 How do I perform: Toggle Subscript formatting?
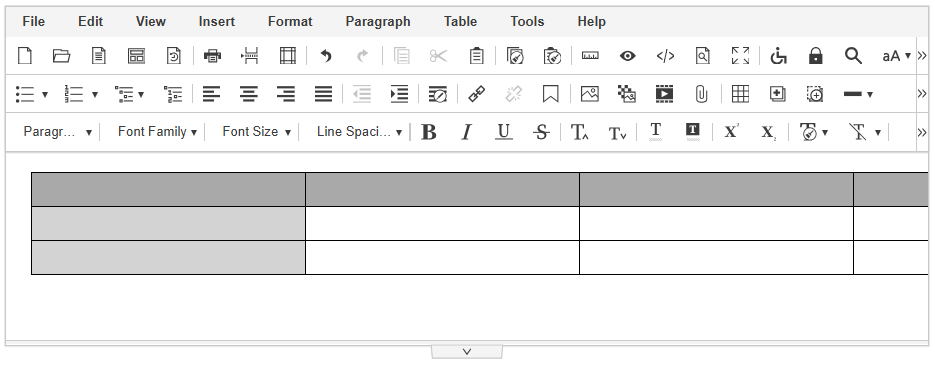769,132
